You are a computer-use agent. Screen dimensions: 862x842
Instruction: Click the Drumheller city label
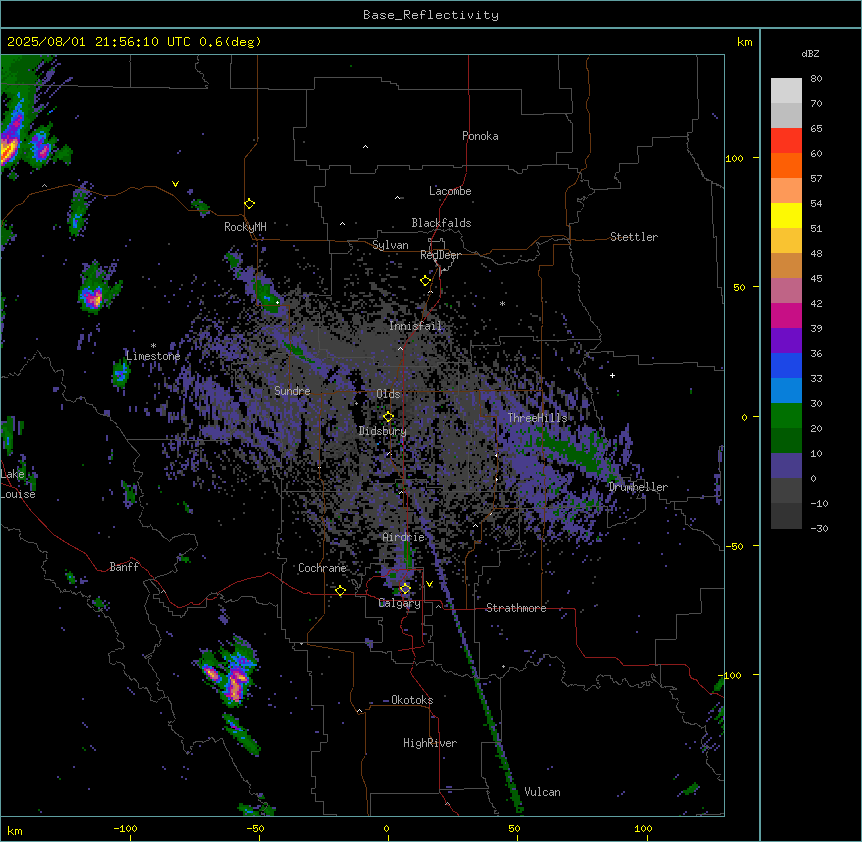(638, 487)
